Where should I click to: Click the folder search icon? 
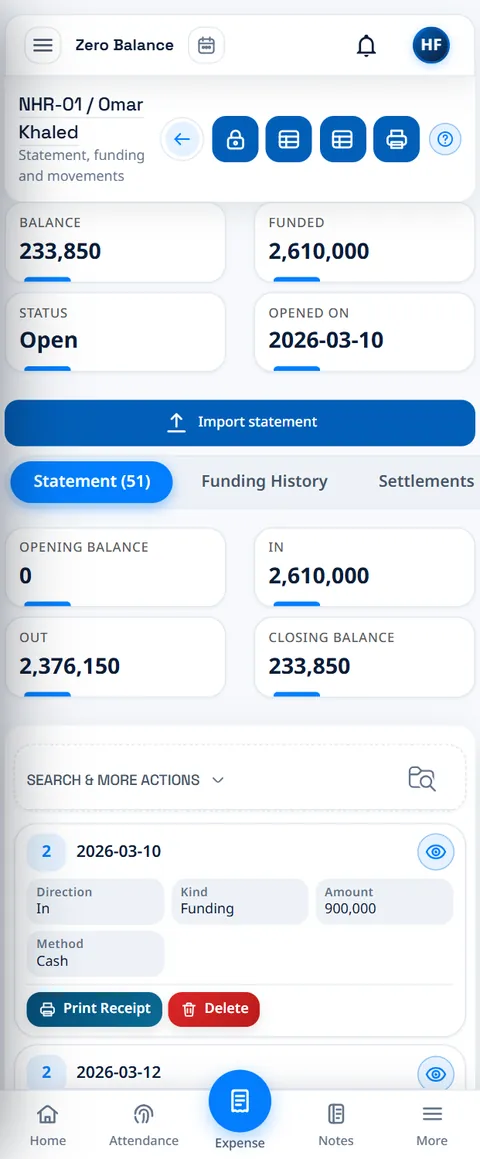pyautogui.click(x=422, y=779)
